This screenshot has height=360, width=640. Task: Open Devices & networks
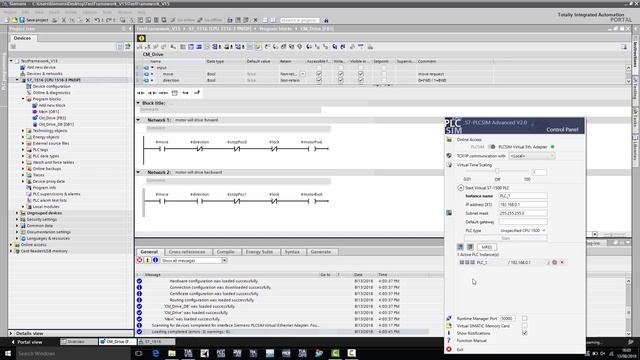44,73
